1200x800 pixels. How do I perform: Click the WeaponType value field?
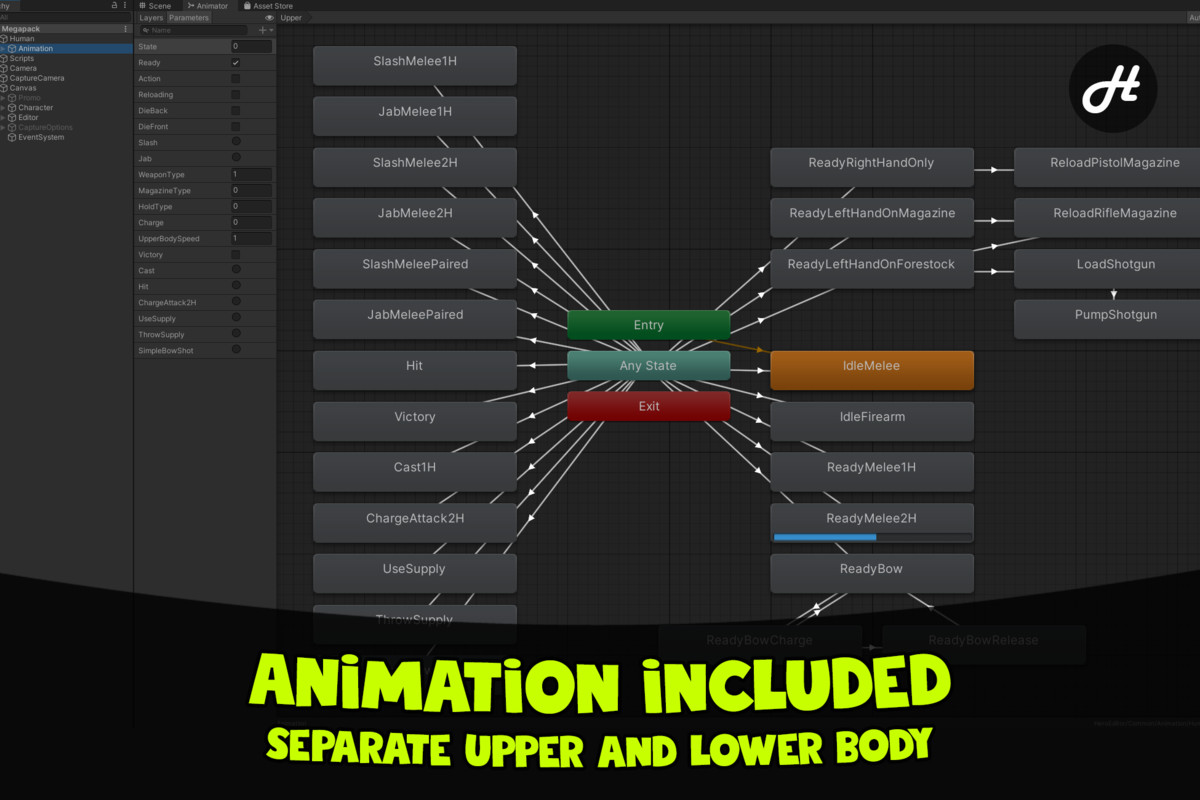pos(251,175)
